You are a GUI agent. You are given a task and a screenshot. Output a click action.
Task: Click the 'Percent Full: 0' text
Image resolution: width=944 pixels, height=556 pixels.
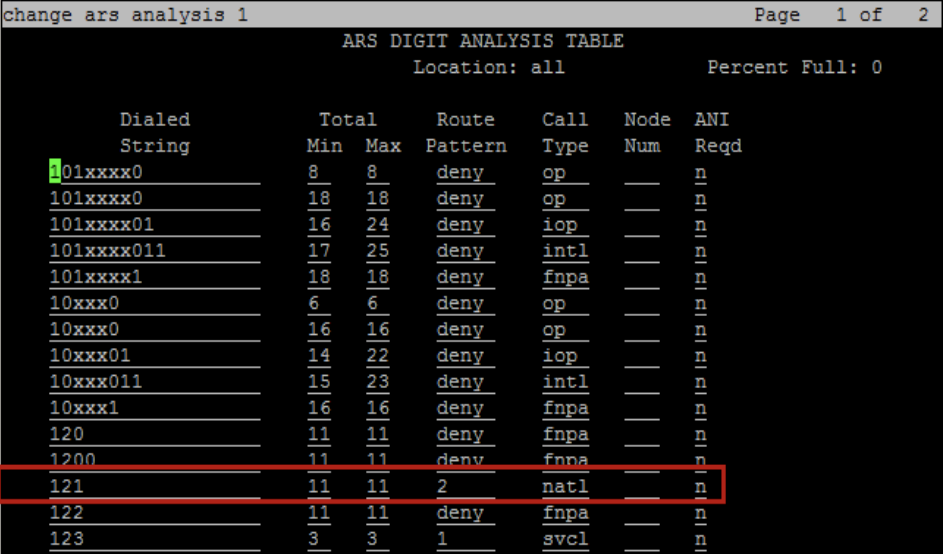click(x=795, y=67)
